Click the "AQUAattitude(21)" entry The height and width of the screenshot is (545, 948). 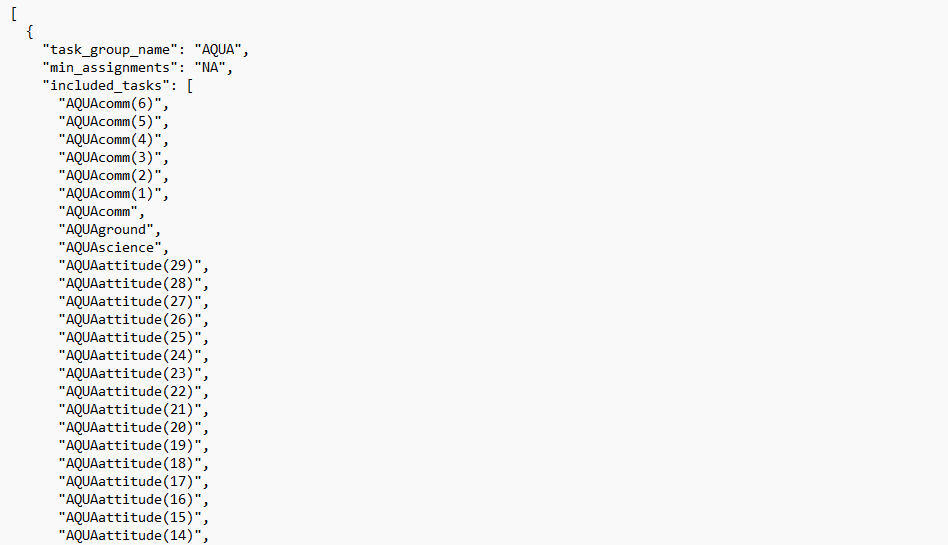click(x=133, y=409)
